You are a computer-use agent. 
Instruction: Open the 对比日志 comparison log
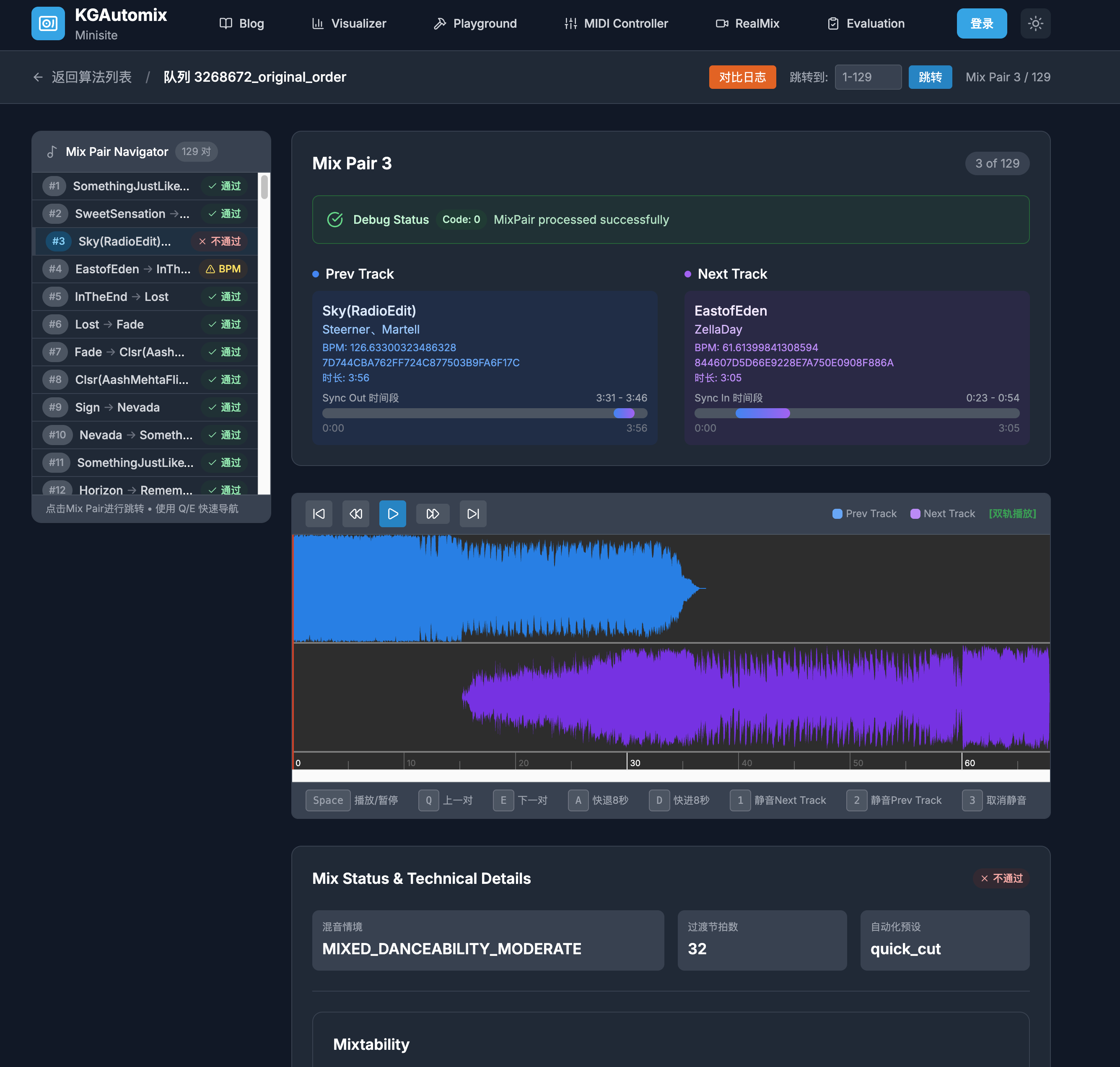click(x=742, y=77)
